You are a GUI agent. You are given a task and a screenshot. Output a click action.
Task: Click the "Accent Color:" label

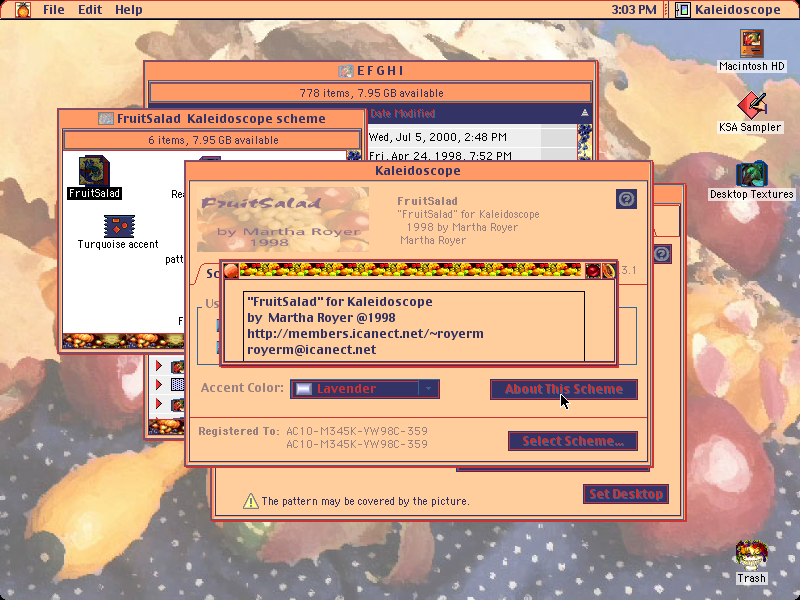(x=242, y=388)
